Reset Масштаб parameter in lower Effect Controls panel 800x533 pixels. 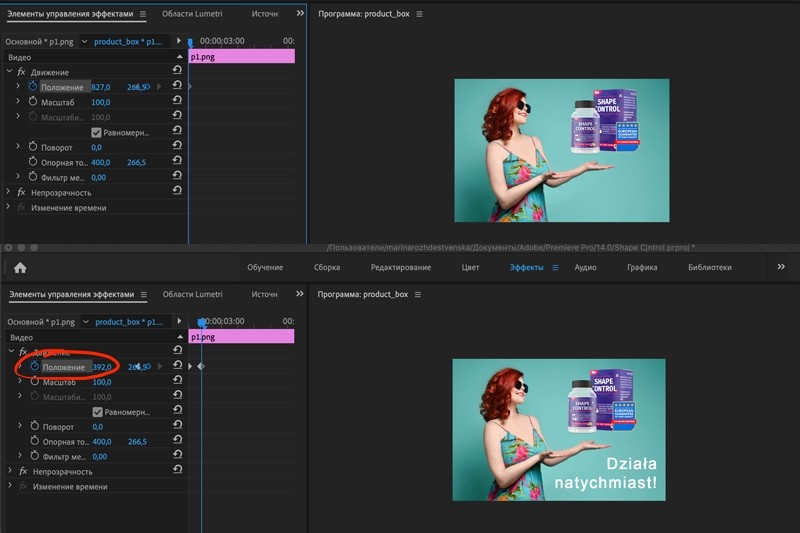[x=178, y=380]
